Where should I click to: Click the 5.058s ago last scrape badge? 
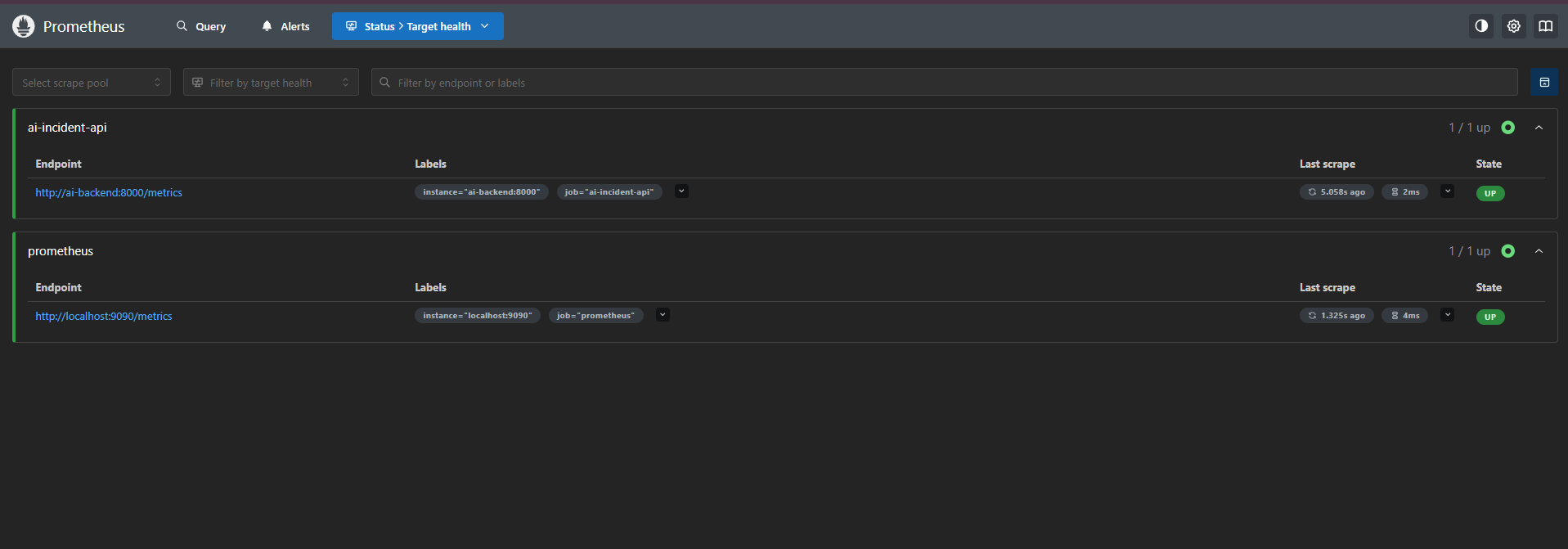pyautogui.click(x=1337, y=192)
